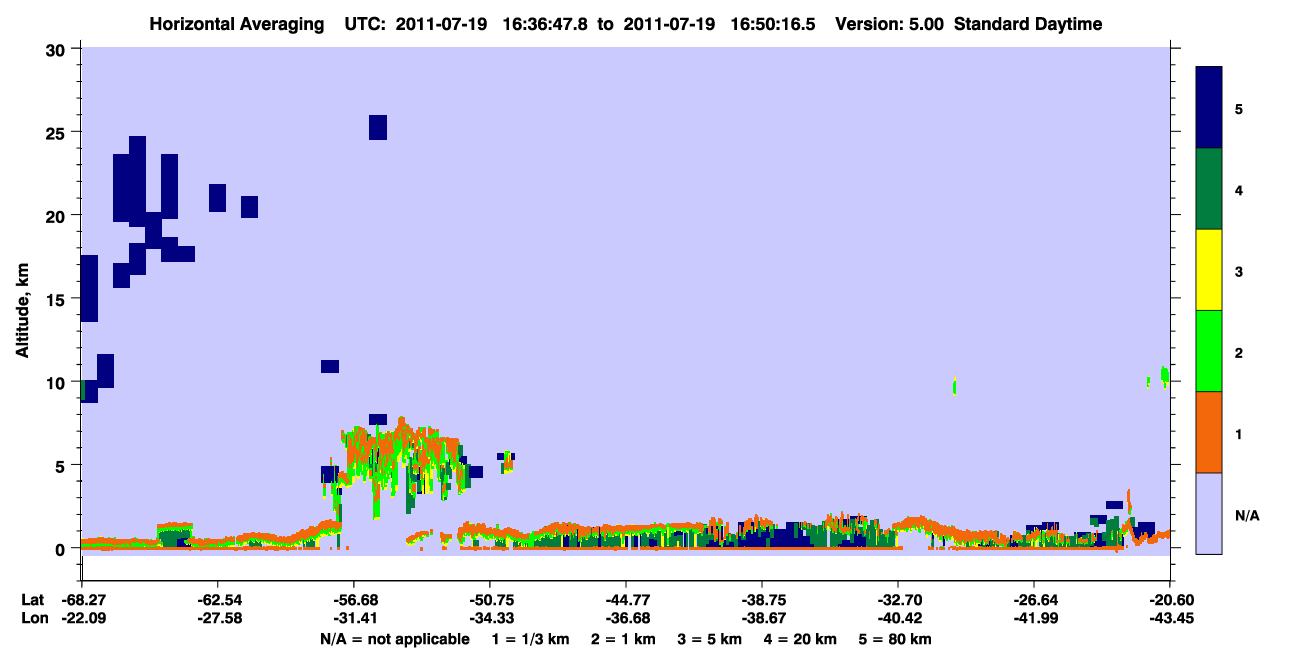Click the colorbar label 'N/A'
1300x667 pixels.
point(1246,515)
